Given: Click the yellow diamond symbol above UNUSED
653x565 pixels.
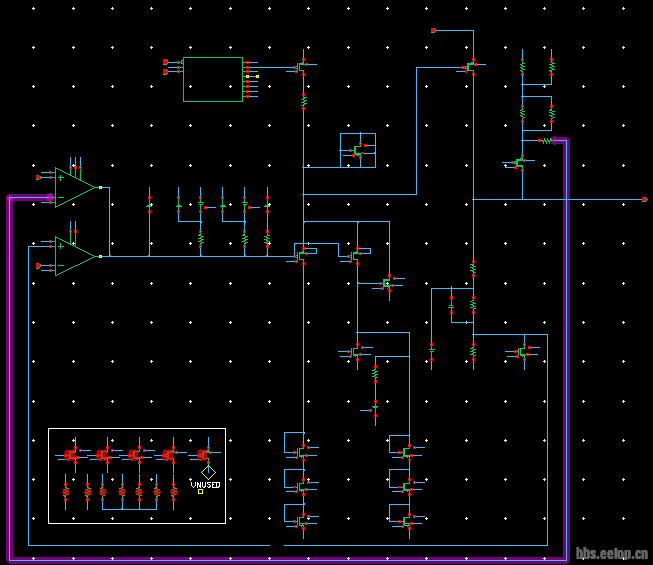Looking at the screenshot, I should pos(208,470).
